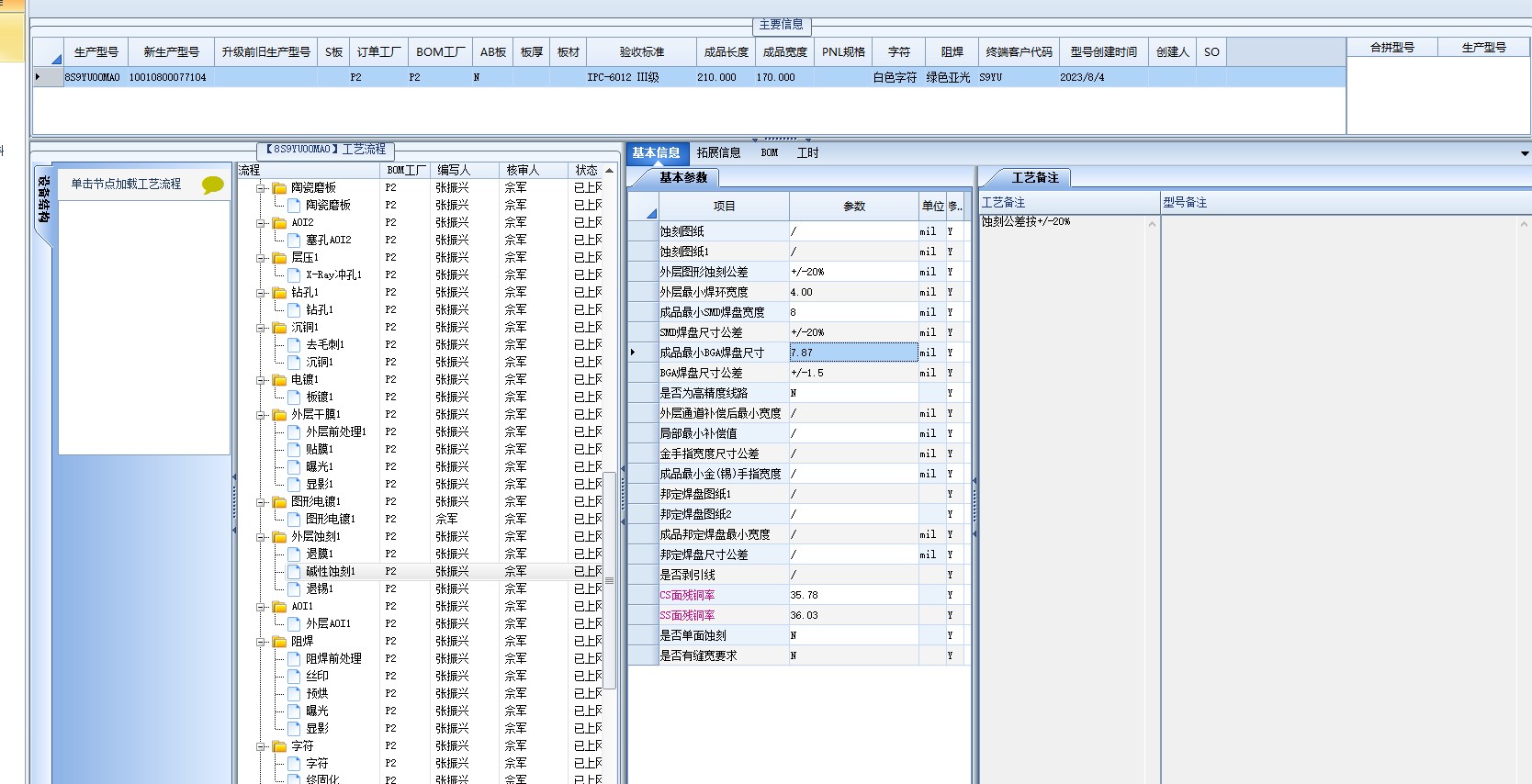Screen dimensions: 1532x784
Task: Click the 生产型号 column header in main grid
Action: pyautogui.click(x=96, y=52)
